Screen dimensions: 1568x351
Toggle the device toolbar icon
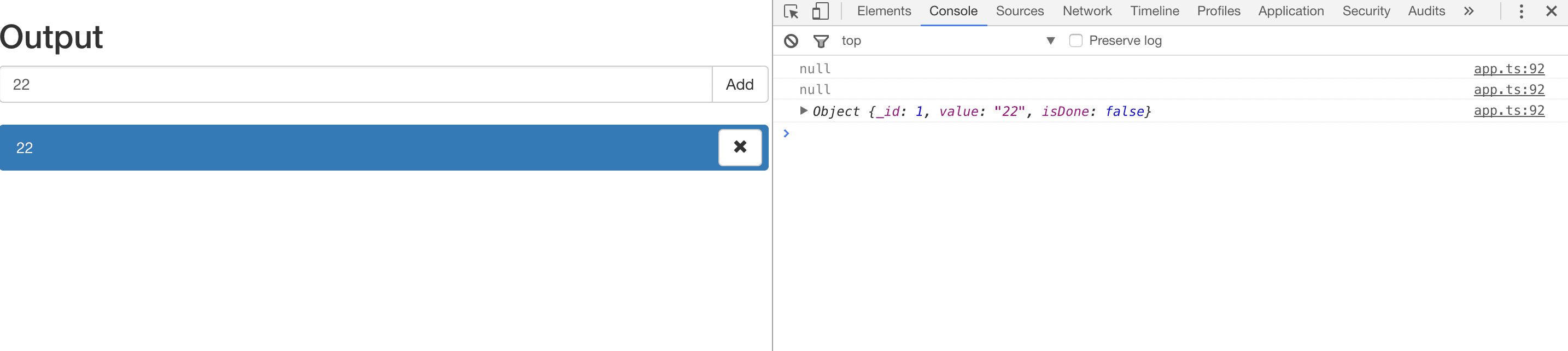(x=820, y=11)
